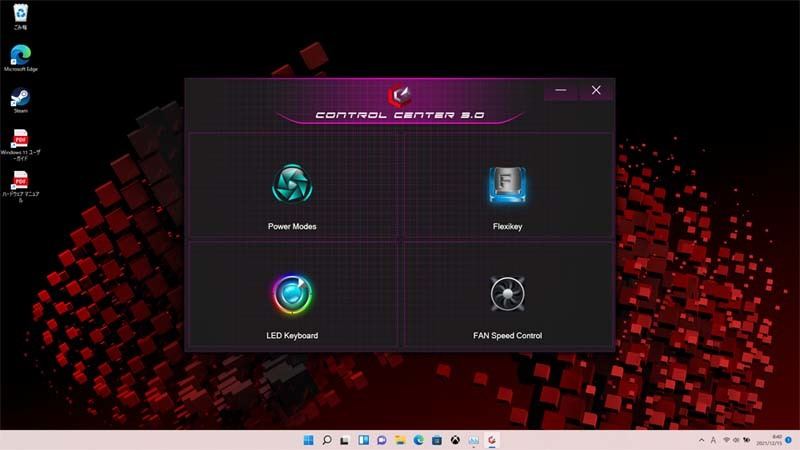The width and height of the screenshot is (800, 450).
Task: Open Power Modes via its aperture icon
Action: pos(292,184)
